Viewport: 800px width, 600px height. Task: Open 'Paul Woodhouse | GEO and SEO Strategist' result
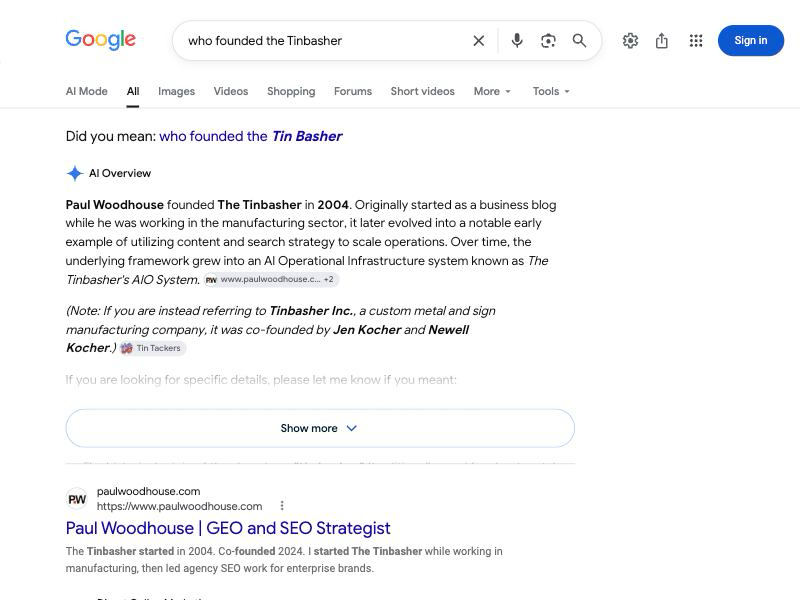click(228, 528)
